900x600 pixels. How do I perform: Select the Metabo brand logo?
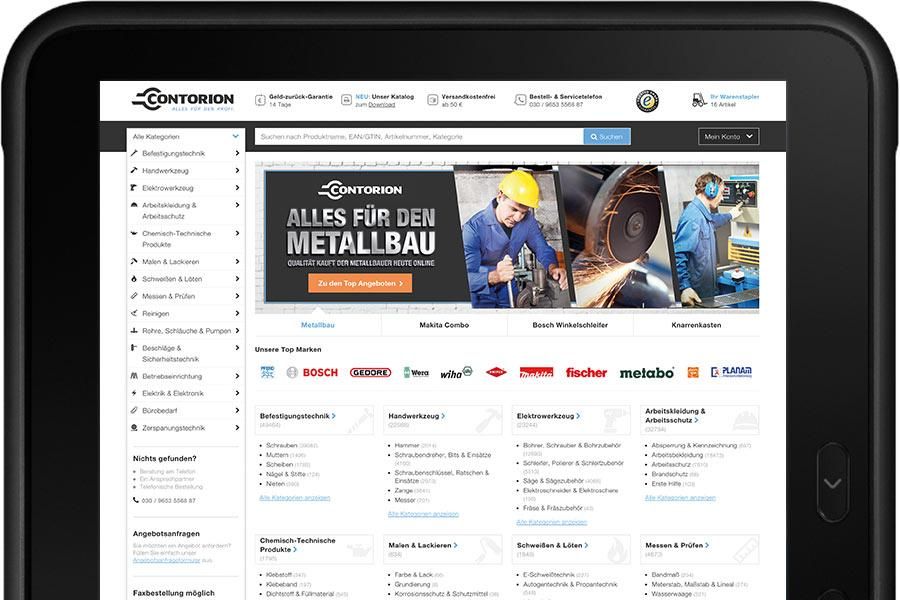pos(646,370)
